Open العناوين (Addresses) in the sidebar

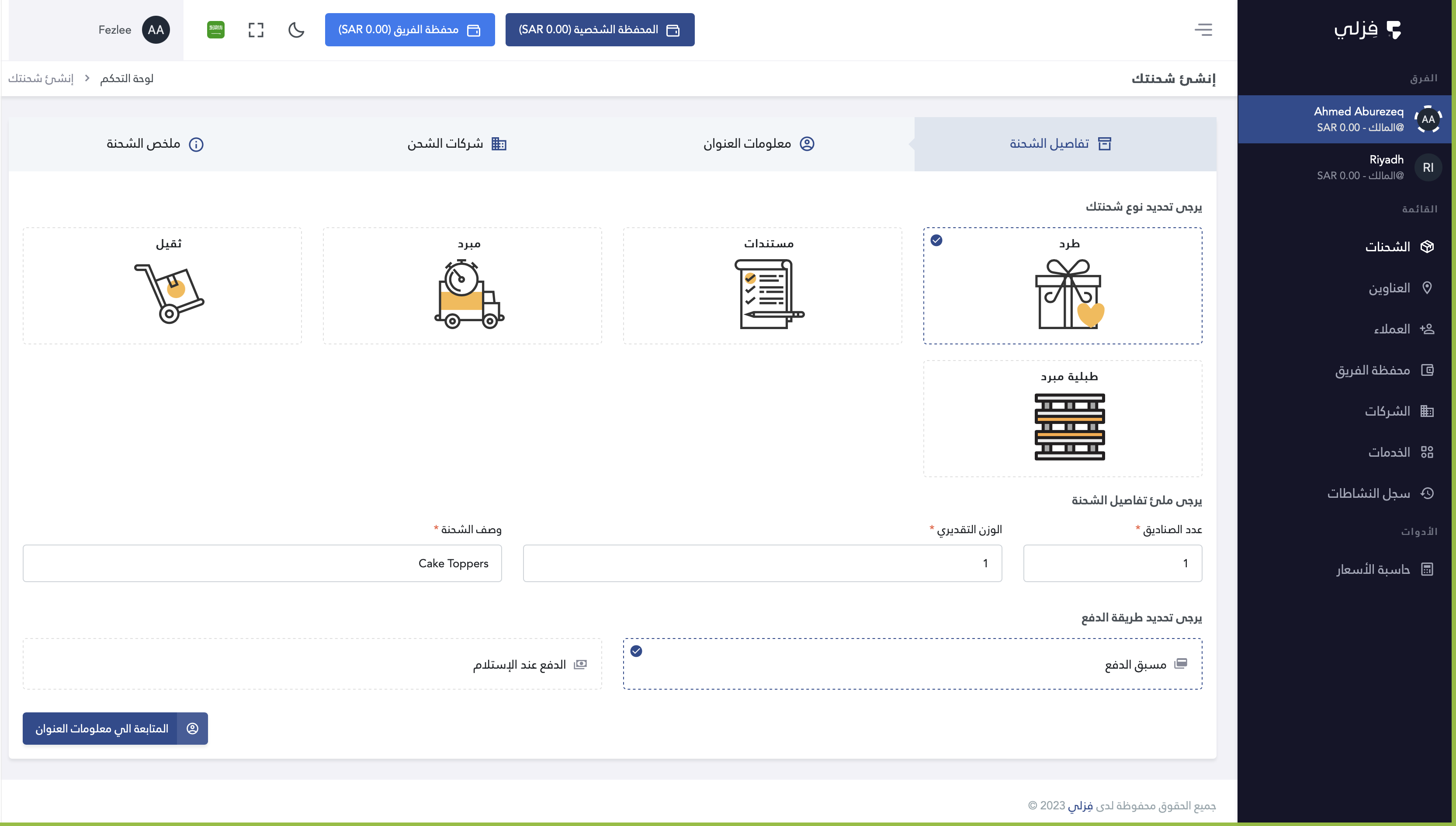tap(1389, 288)
